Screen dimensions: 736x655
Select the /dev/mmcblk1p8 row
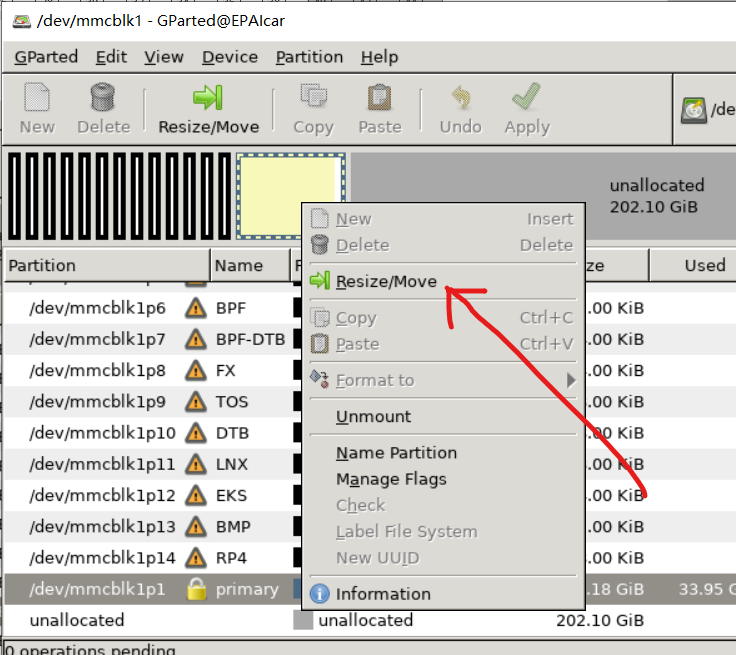click(x=151, y=371)
